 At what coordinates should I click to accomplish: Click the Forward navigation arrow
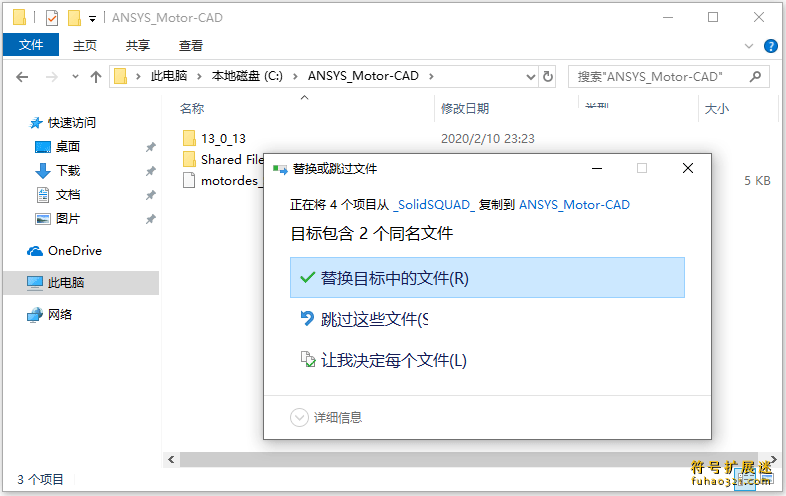52,77
